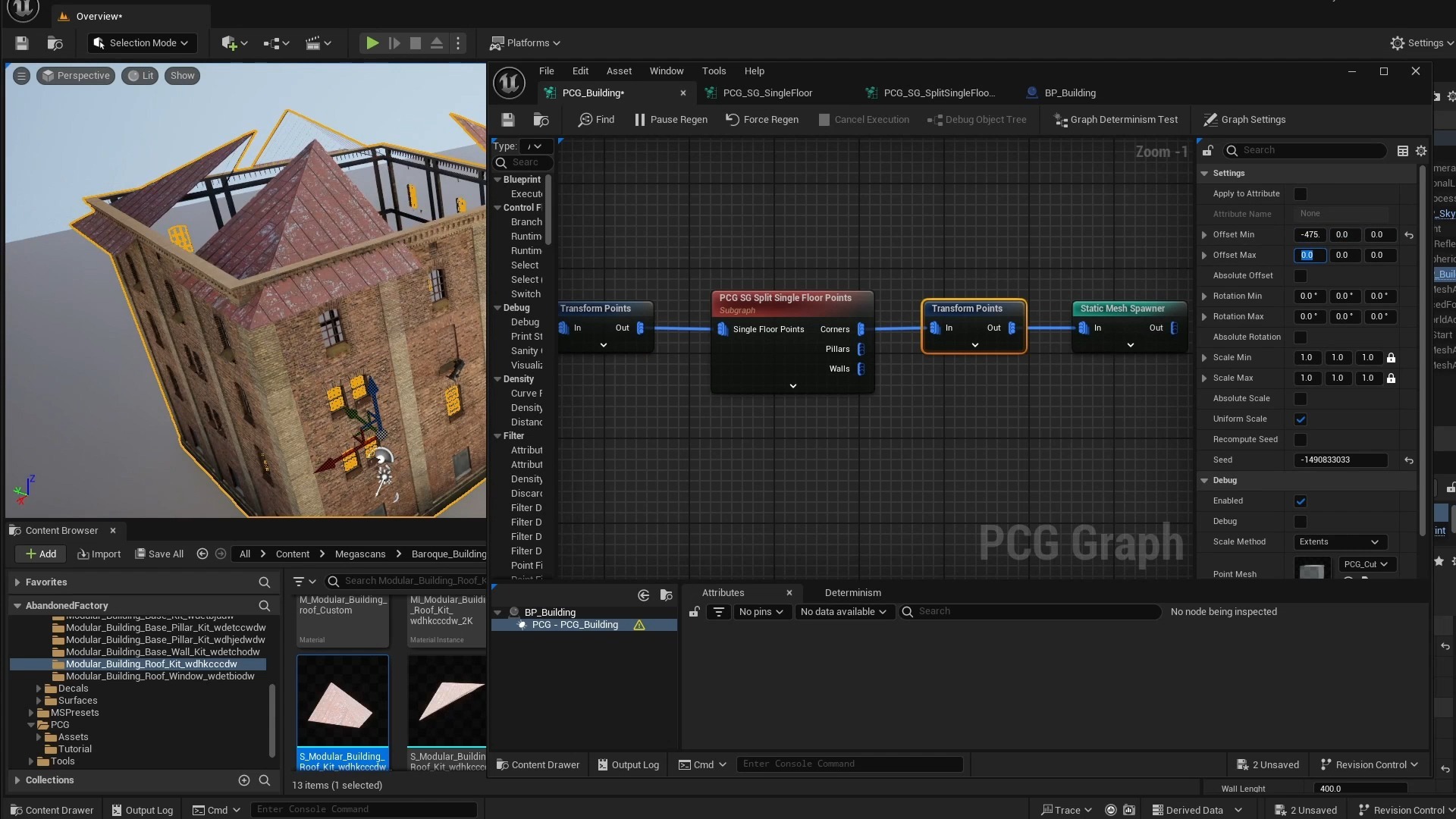
Task: Click the Eject play session icon
Action: point(436,43)
